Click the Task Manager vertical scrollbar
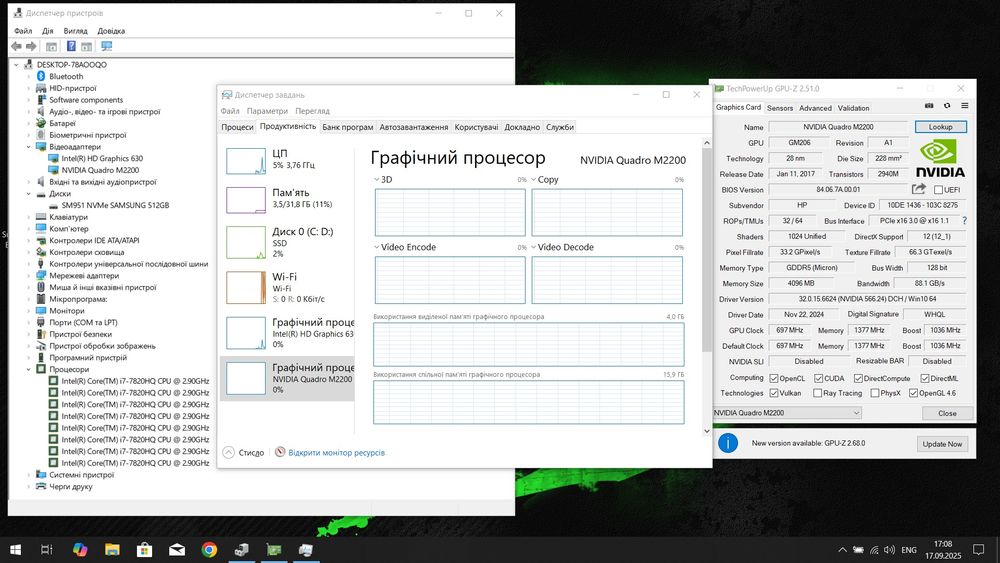1000x563 pixels. tap(706, 287)
